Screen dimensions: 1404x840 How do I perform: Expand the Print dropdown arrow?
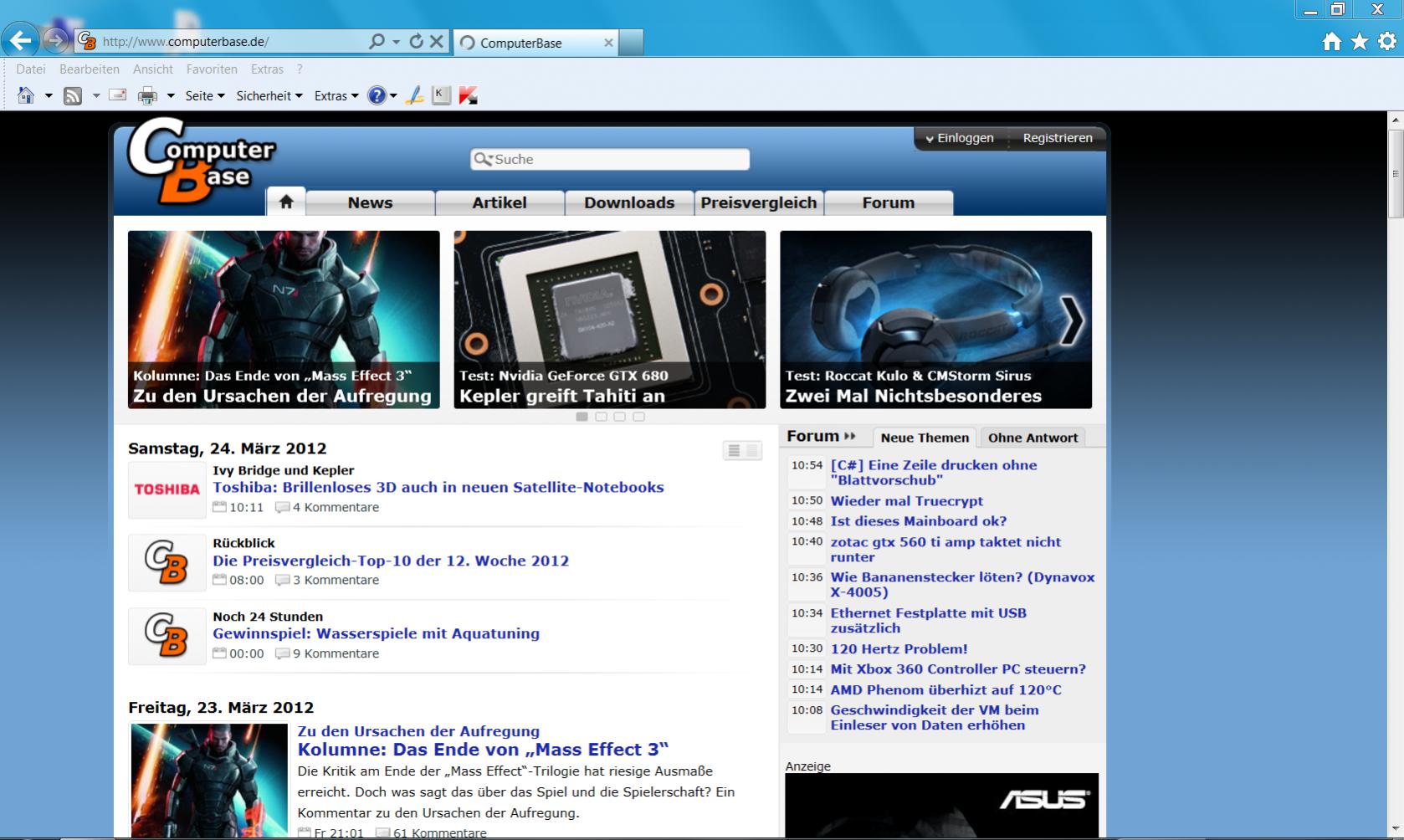(171, 96)
